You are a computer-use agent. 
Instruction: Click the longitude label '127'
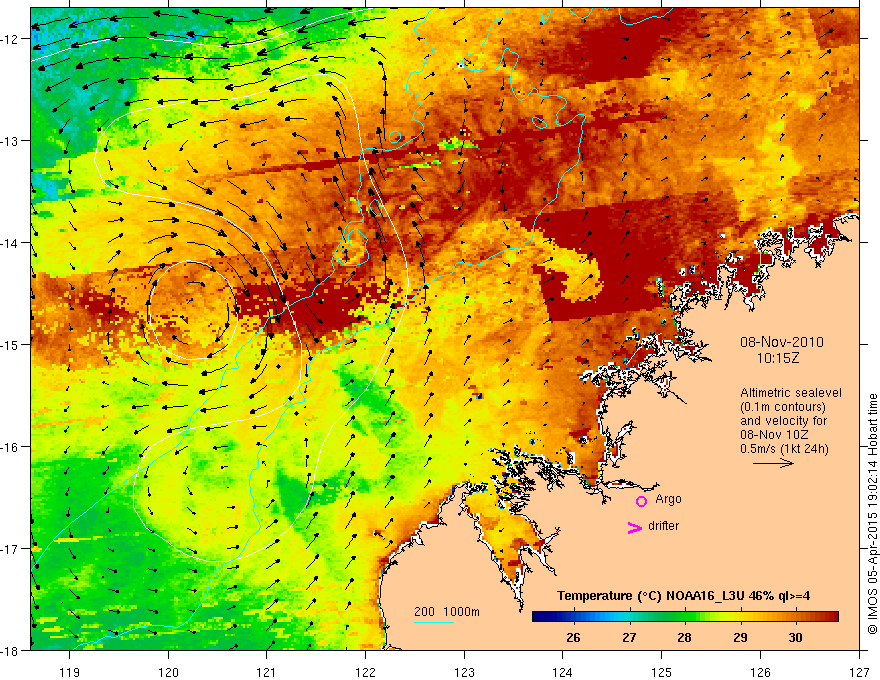click(859, 672)
